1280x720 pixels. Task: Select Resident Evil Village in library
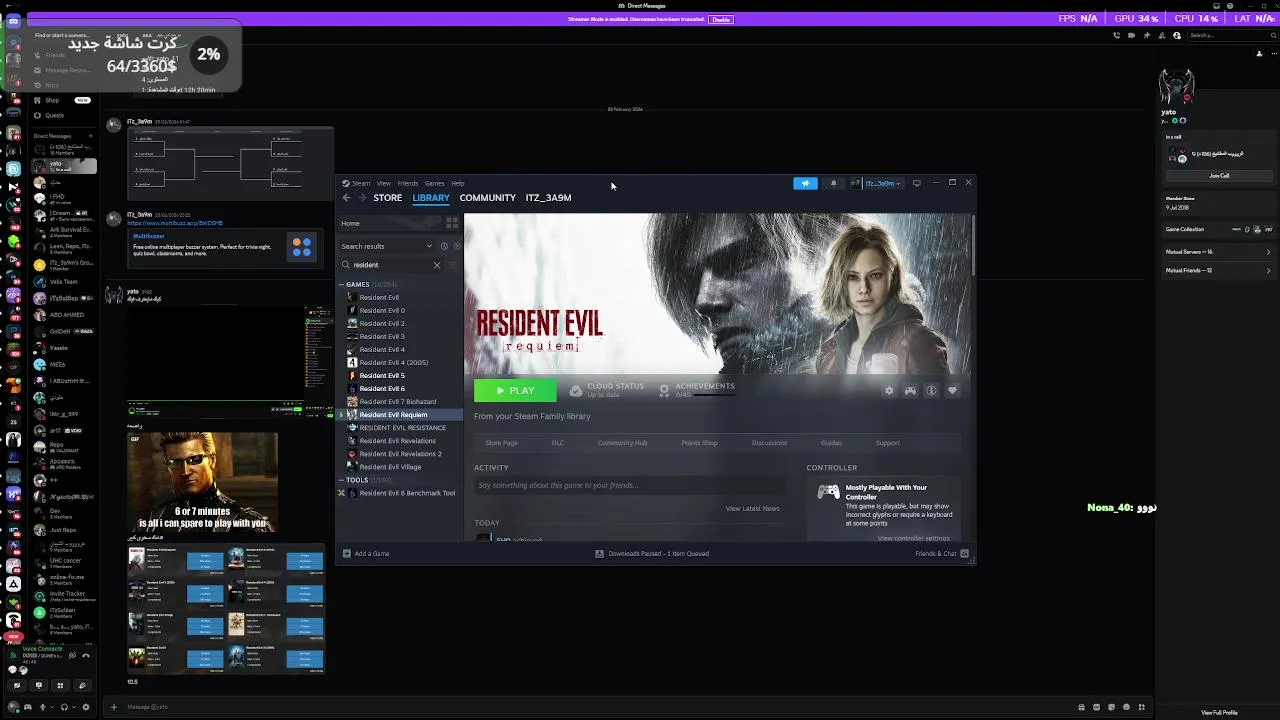(390, 467)
